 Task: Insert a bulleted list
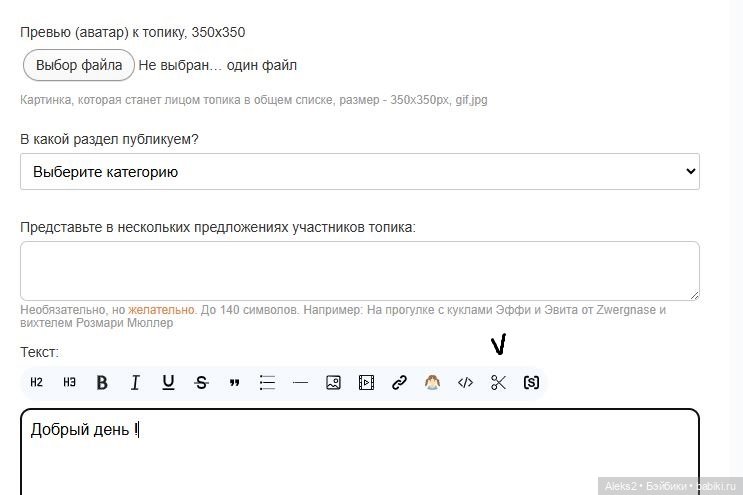pos(267,382)
